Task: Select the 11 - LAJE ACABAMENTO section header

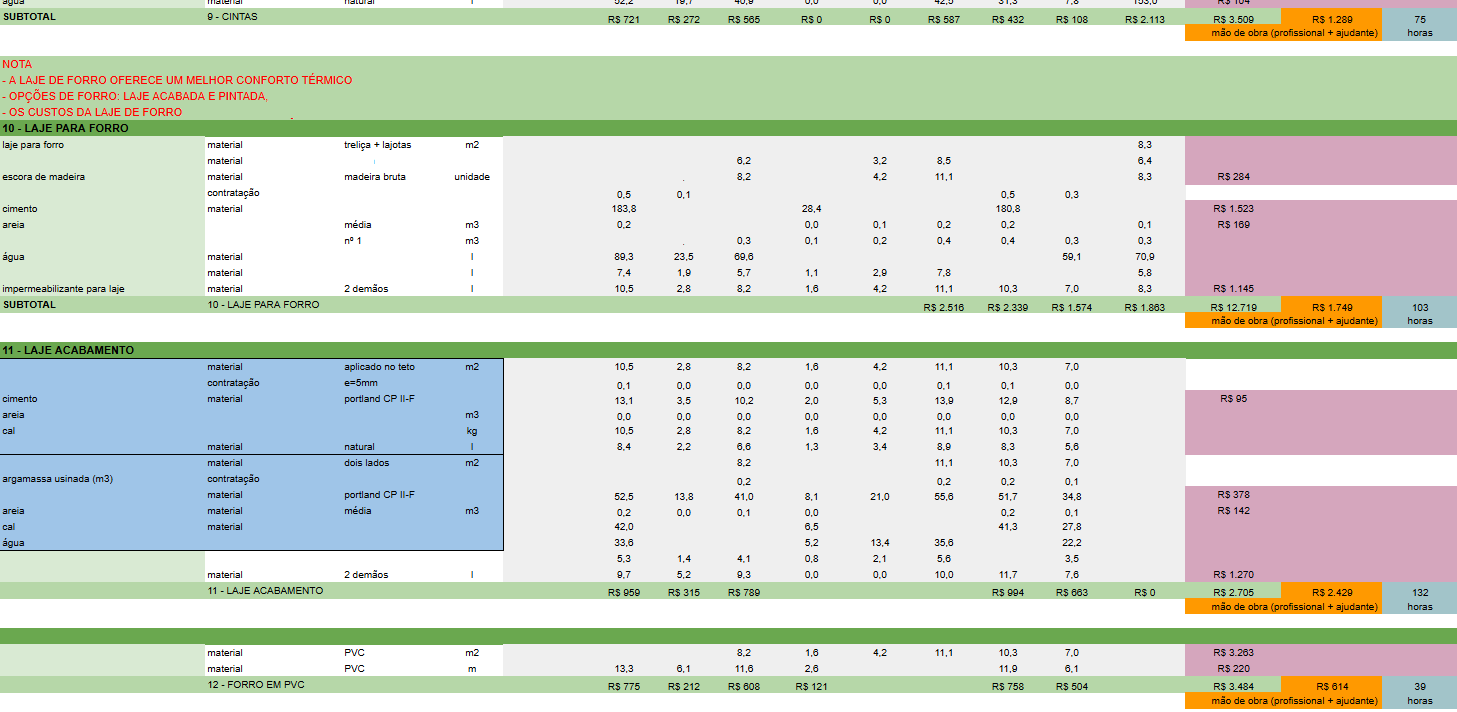Action: tap(68, 351)
